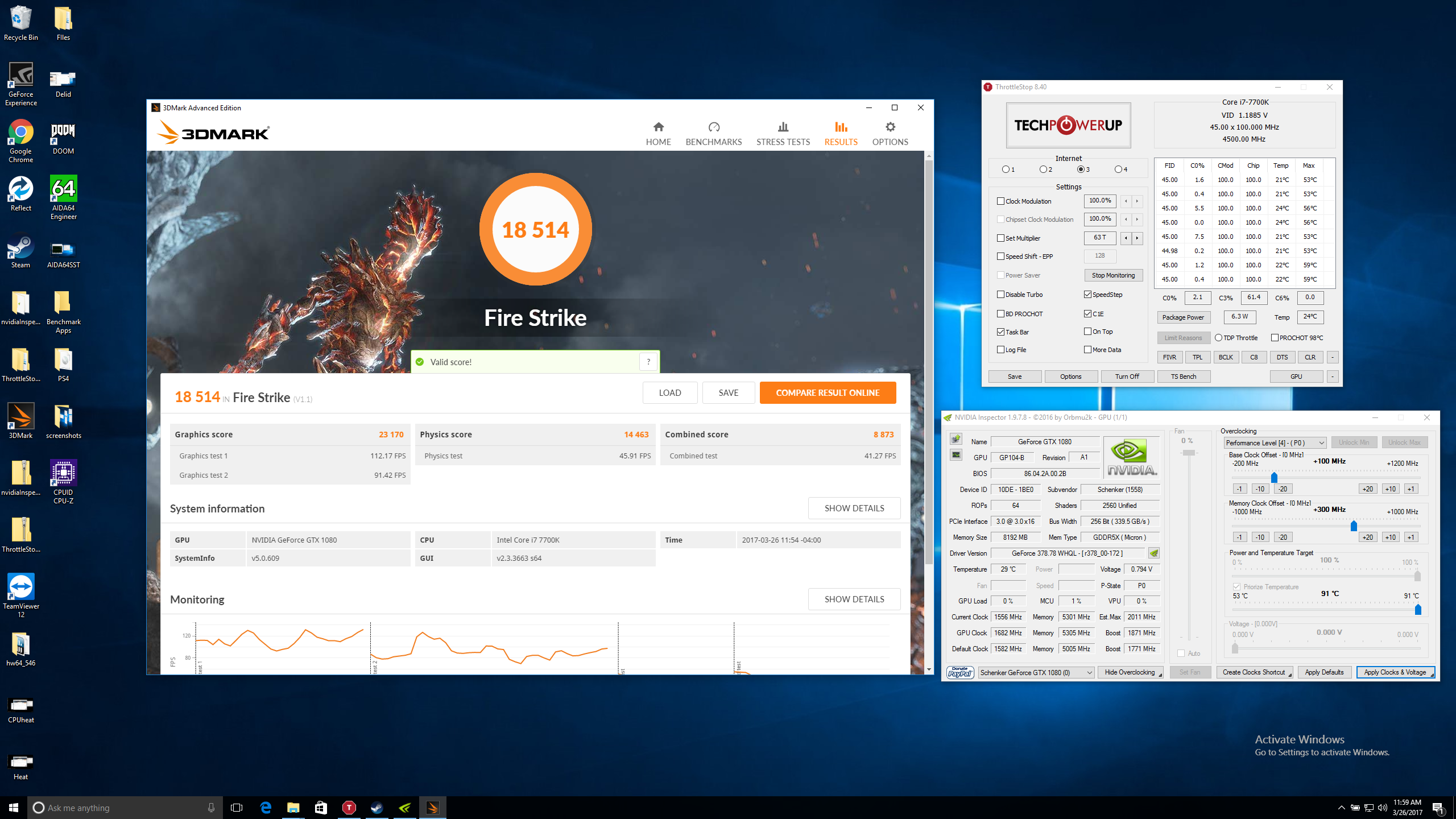Open the BENCHMARKS tab in 3DMark
Viewport: 1456px width, 819px height.
click(713, 134)
